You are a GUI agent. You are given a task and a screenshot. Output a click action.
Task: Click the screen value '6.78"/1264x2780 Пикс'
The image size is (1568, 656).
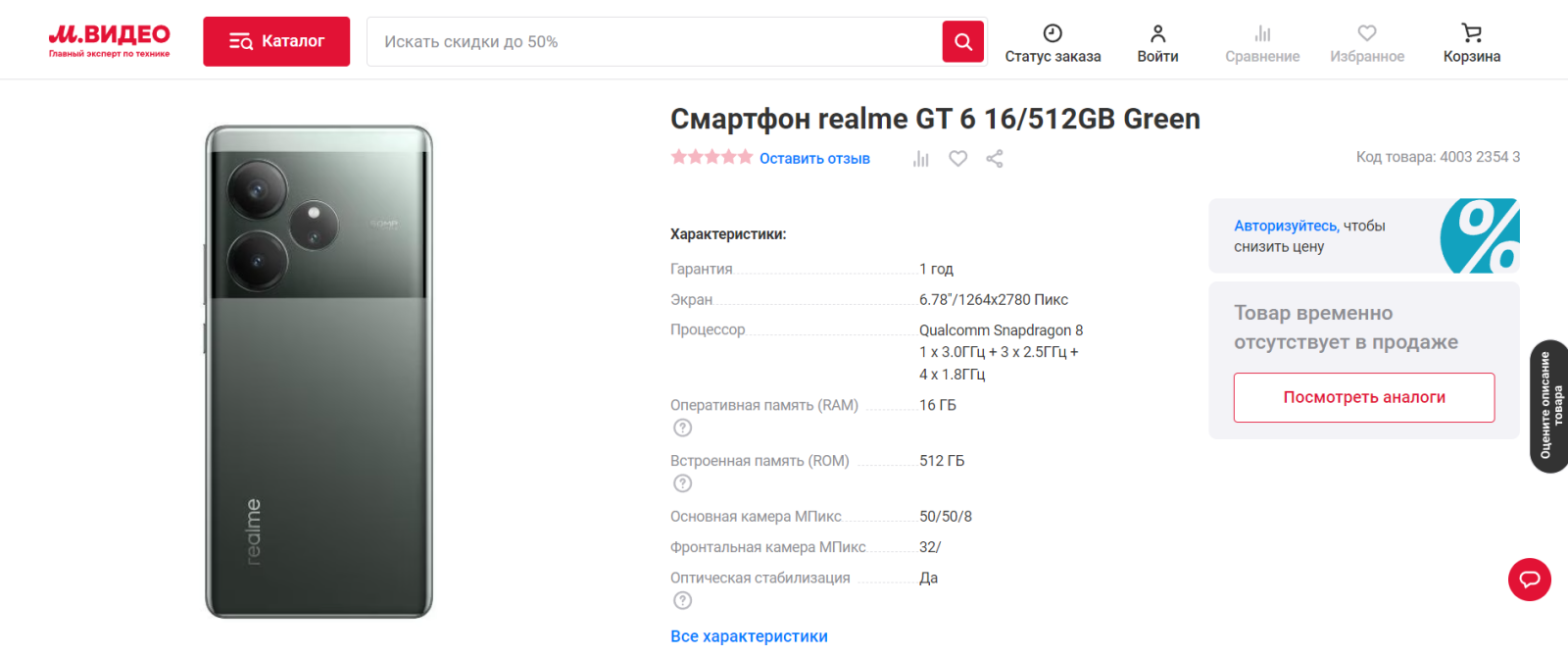(994, 299)
